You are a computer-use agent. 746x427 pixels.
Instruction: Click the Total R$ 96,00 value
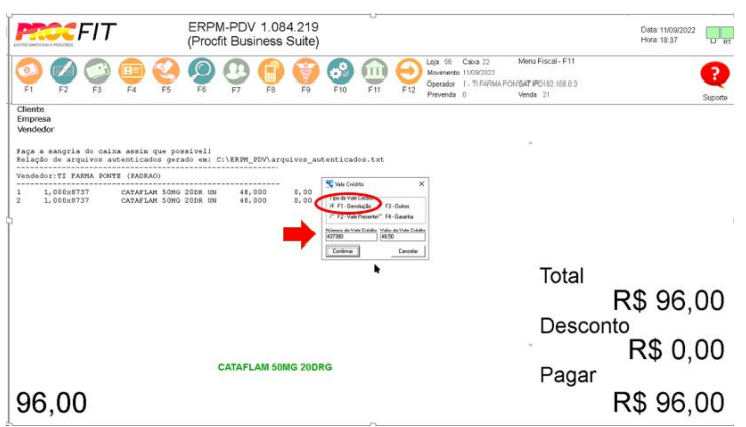click(668, 301)
